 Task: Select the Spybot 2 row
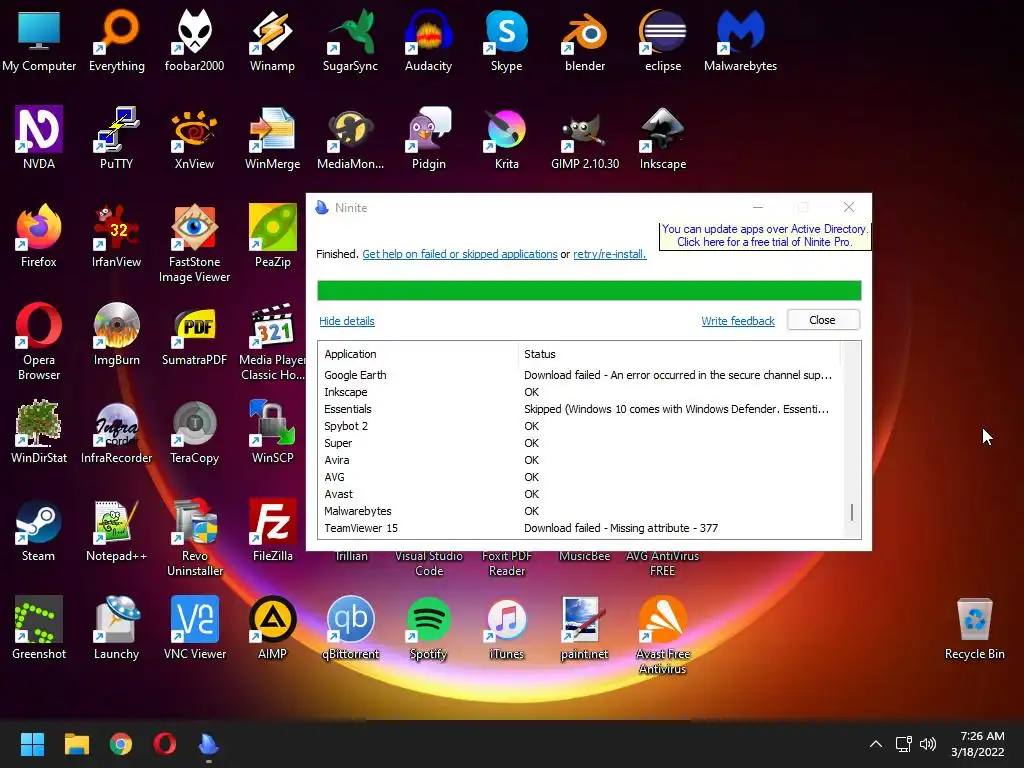(581, 426)
